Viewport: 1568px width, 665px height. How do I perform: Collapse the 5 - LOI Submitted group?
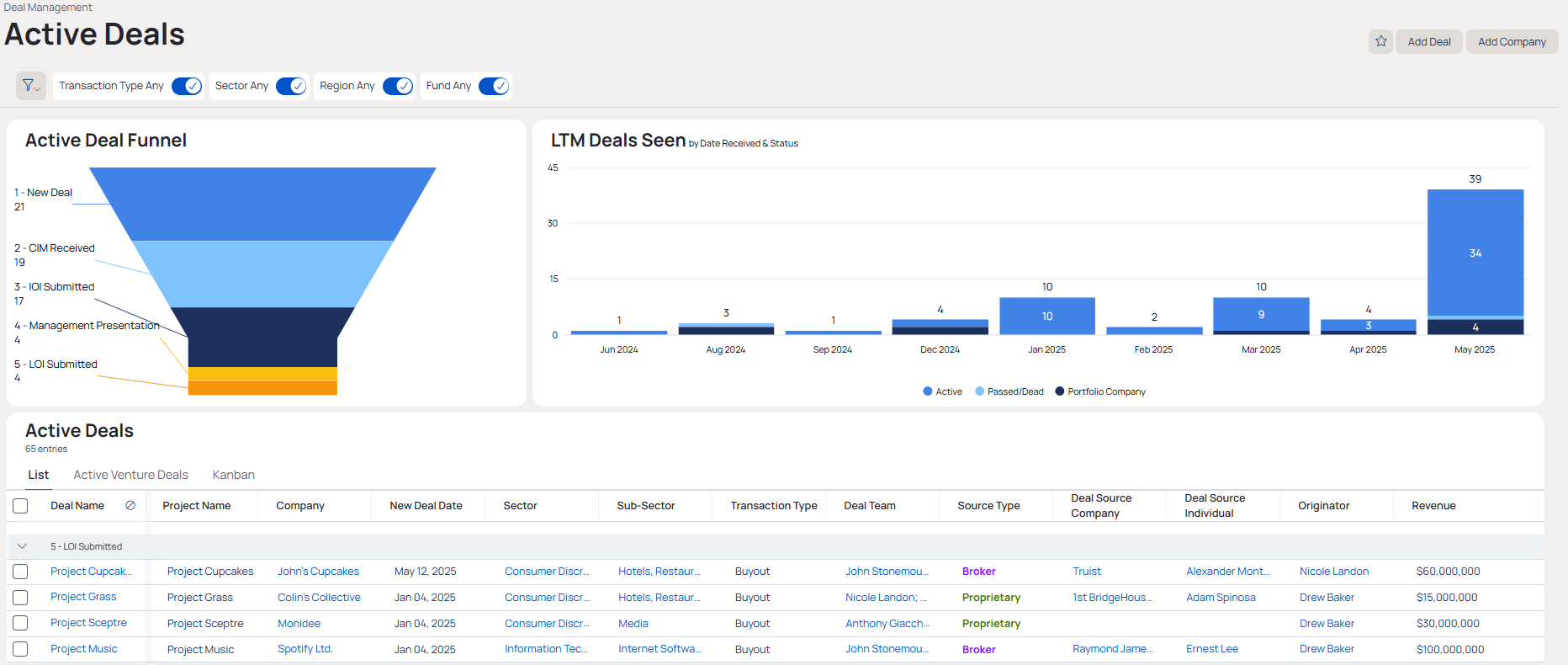tap(23, 546)
